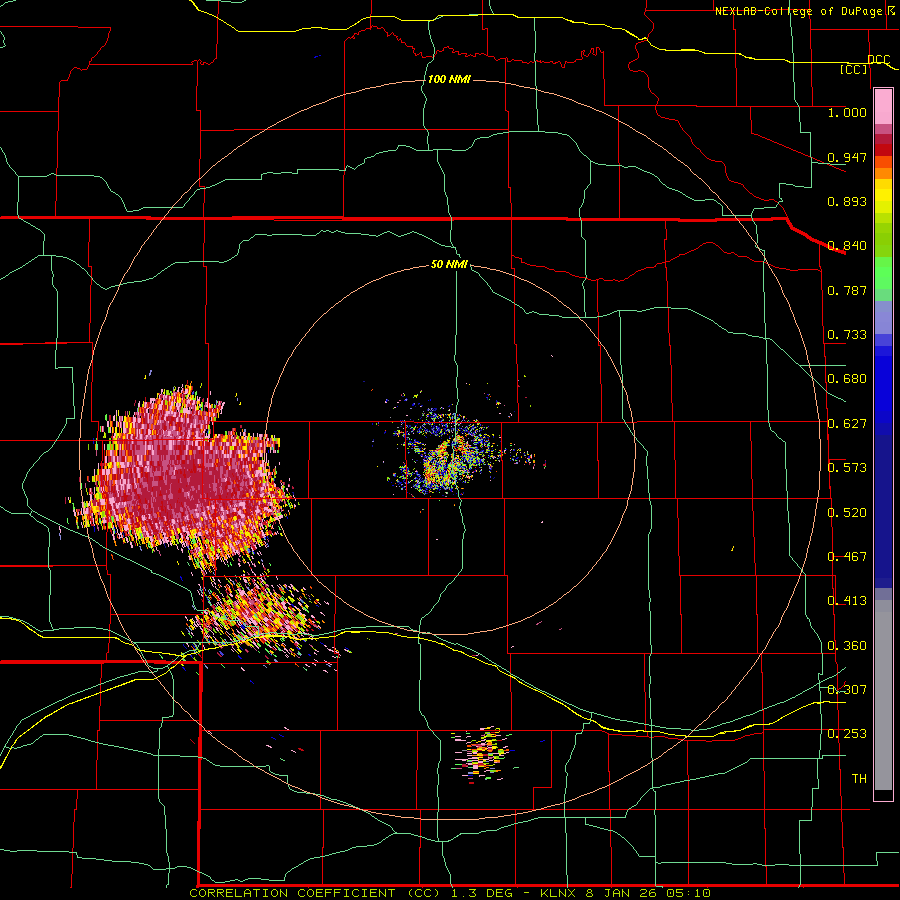Click the 0.680 color scale label
Screen dimensions: 900x900
coord(847,379)
